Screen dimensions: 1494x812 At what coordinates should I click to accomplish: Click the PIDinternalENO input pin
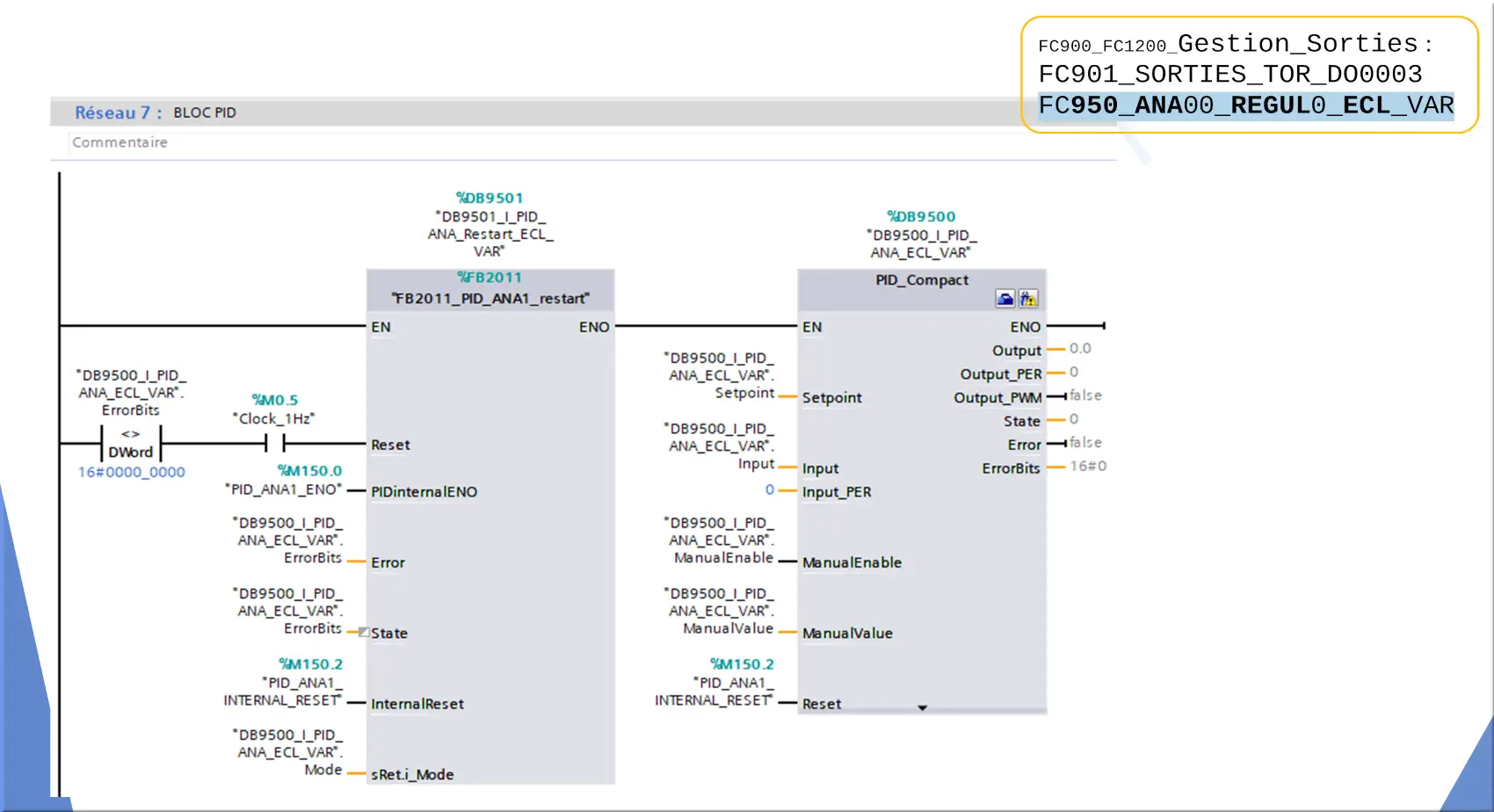coord(424,492)
